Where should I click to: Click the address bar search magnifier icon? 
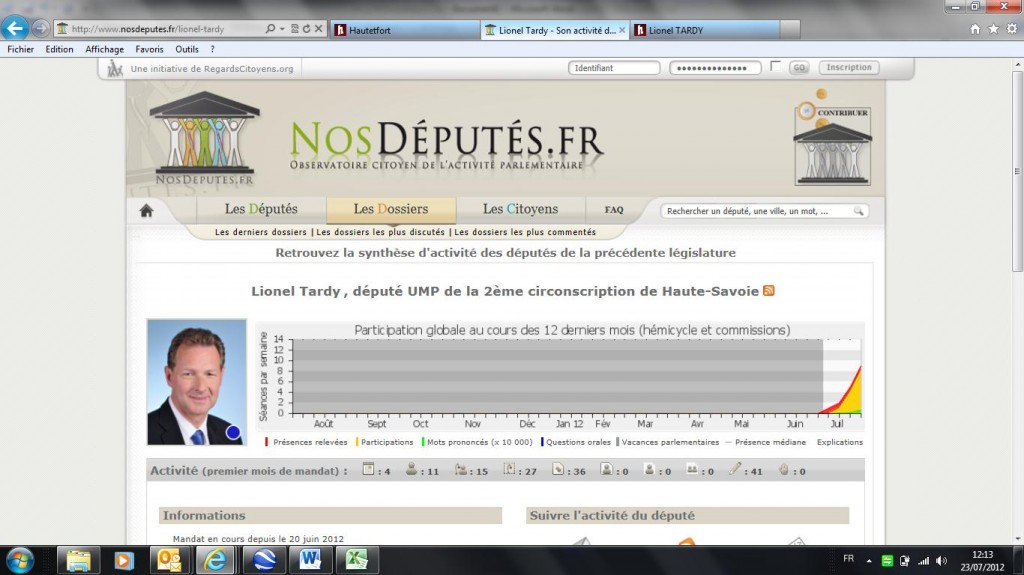click(270, 29)
